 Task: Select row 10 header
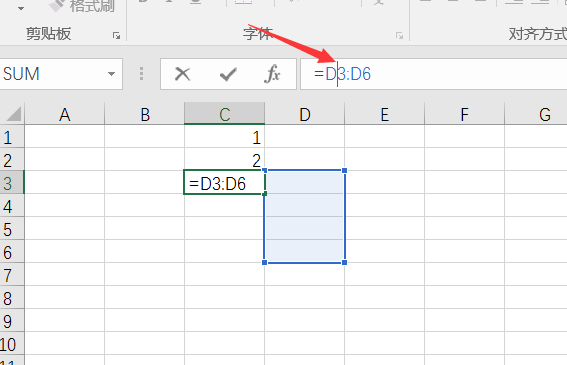12,344
